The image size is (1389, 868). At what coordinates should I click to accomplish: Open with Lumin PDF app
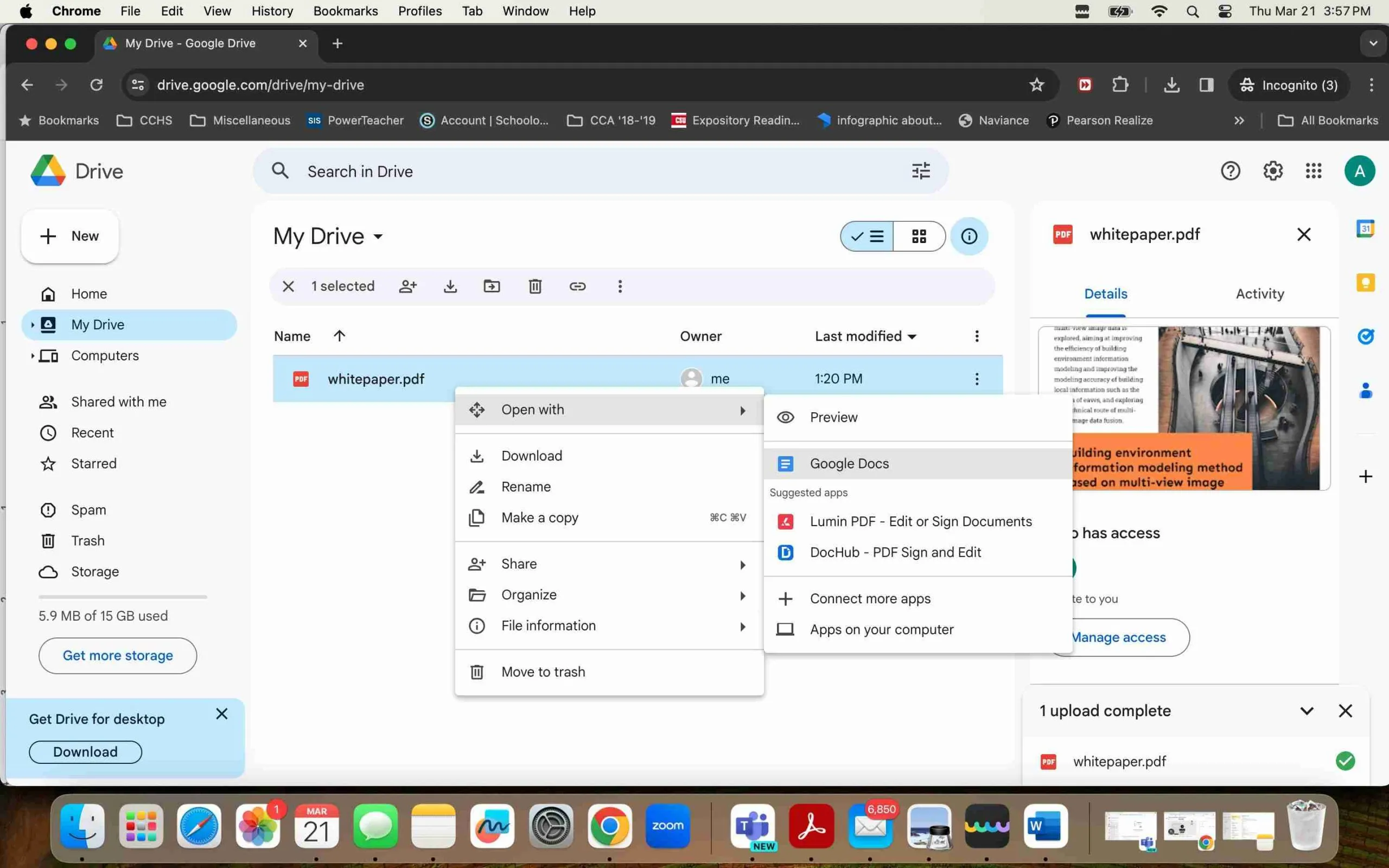(918, 521)
